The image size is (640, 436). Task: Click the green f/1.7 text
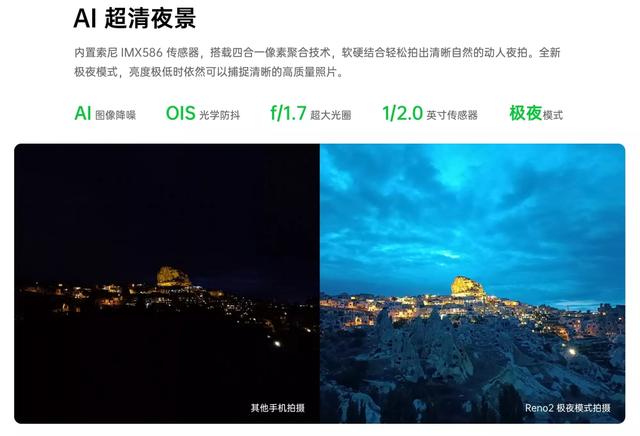click(x=288, y=113)
